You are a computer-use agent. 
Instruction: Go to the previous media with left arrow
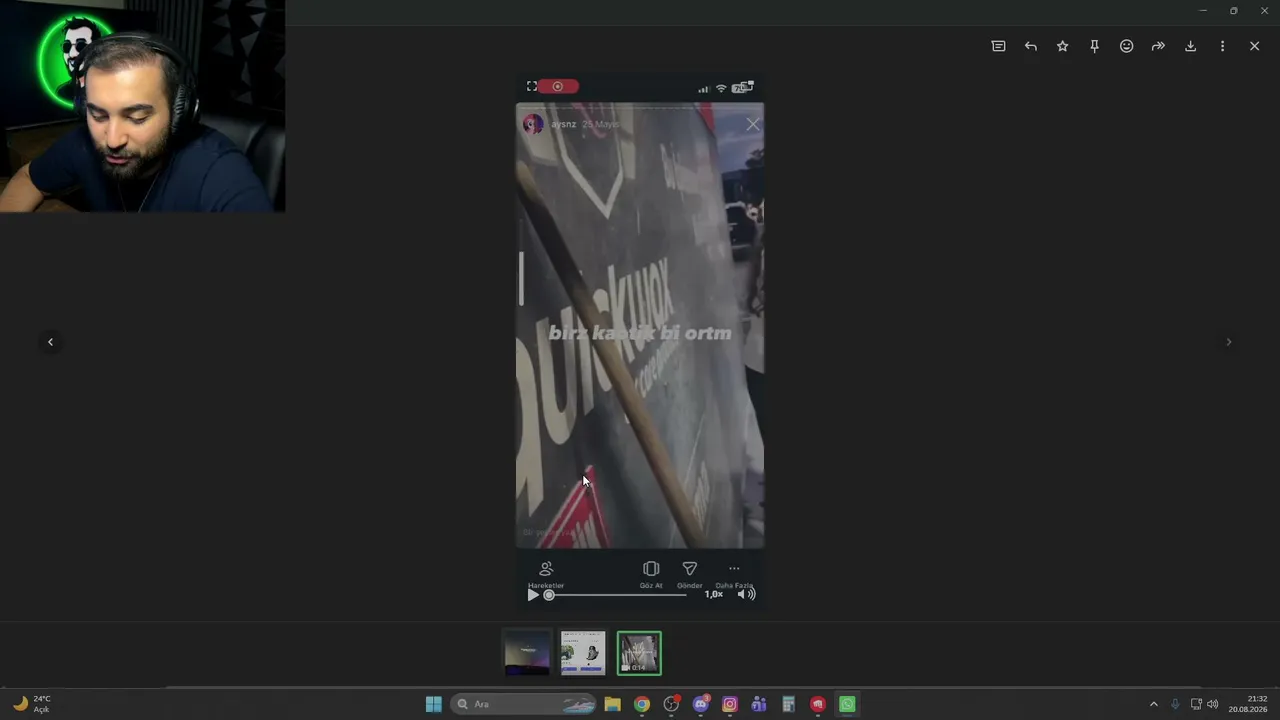pos(50,342)
